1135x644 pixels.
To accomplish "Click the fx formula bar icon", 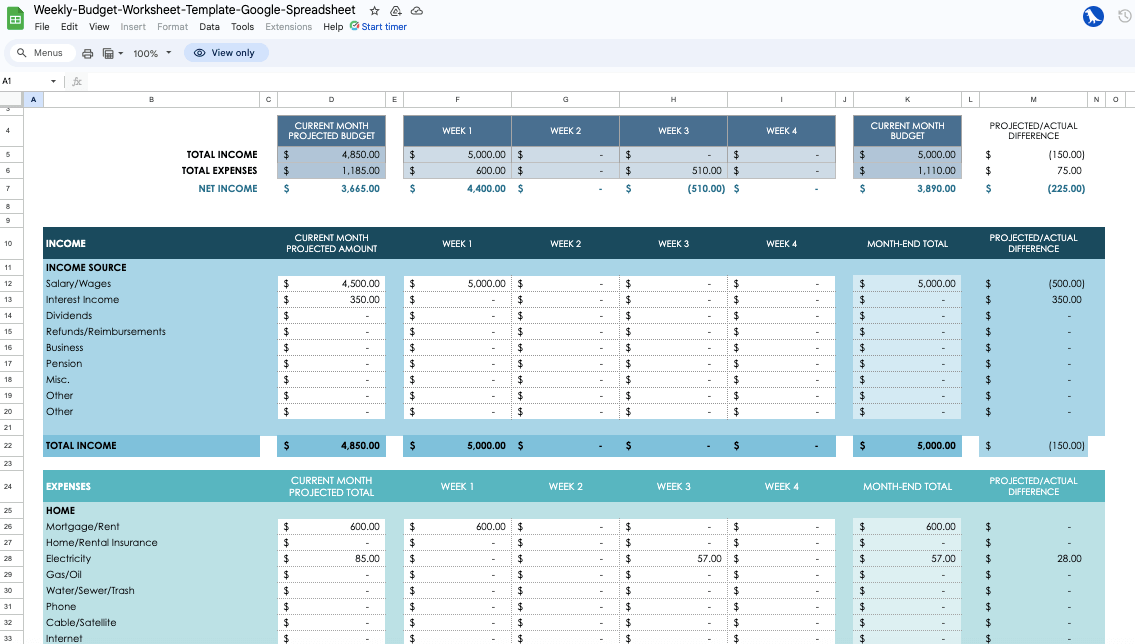I will pos(77,81).
